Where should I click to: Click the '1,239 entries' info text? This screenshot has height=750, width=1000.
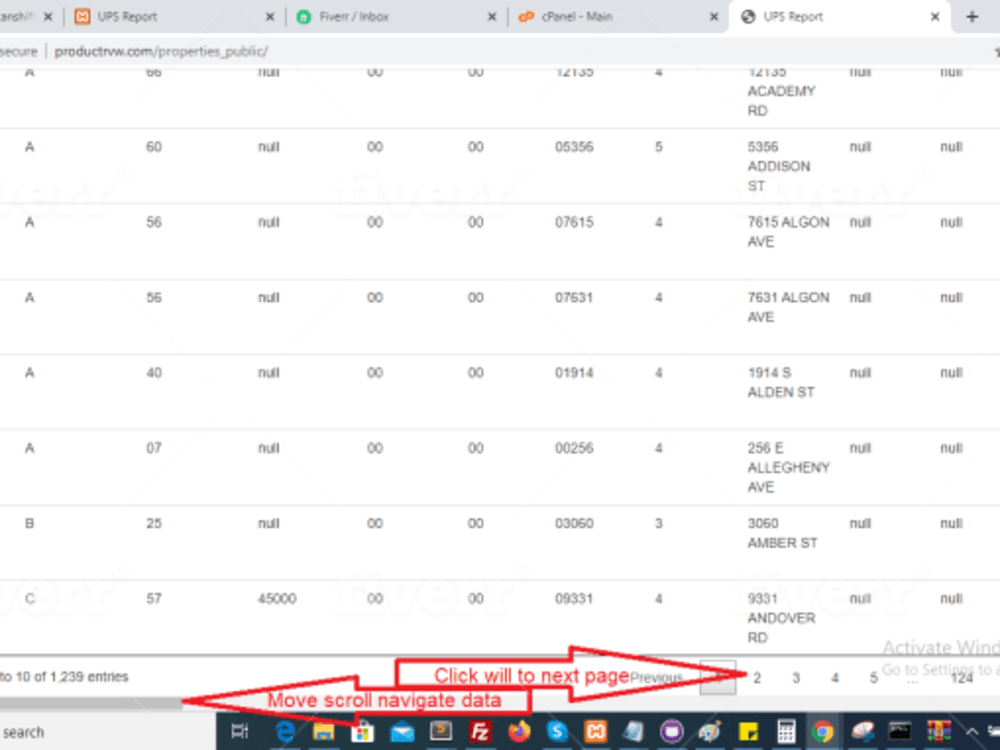(89, 677)
